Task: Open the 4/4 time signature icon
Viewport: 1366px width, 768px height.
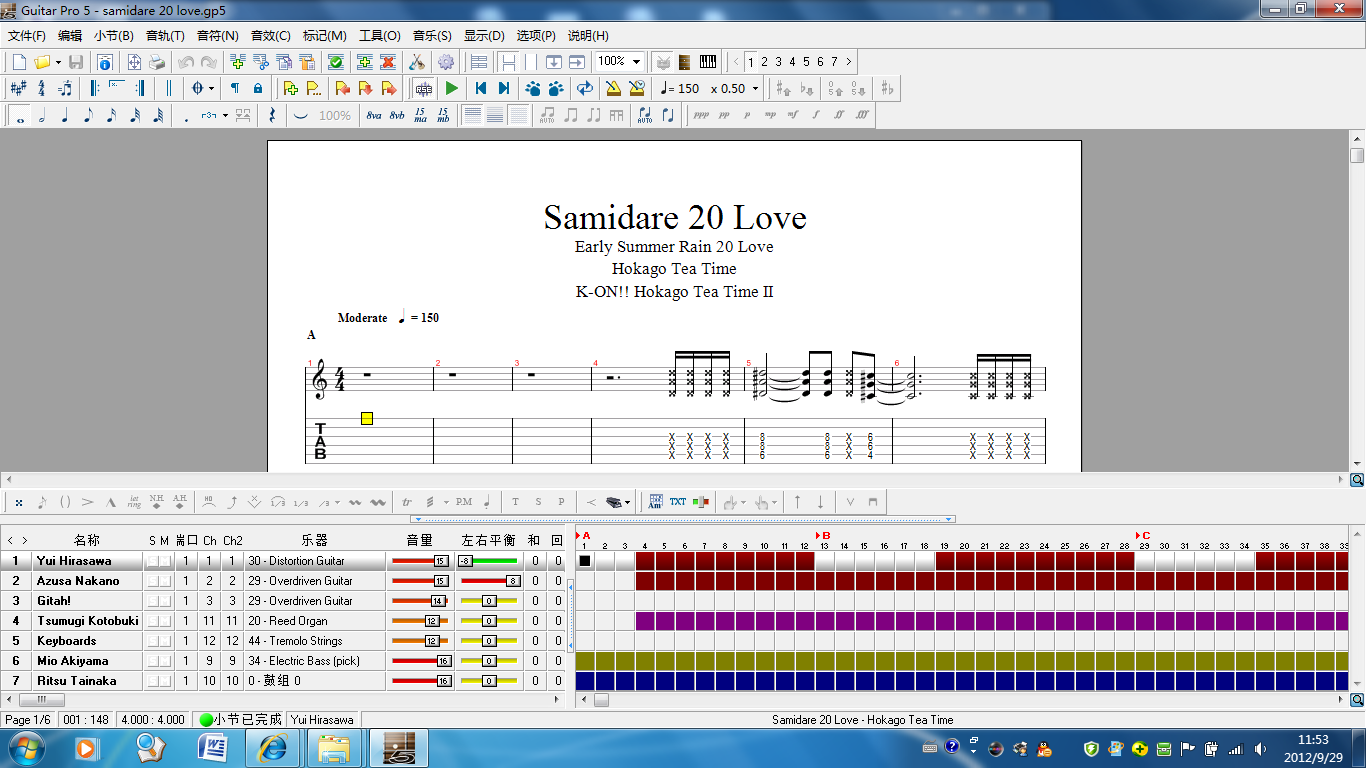Action: pyautogui.click(x=41, y=88)
